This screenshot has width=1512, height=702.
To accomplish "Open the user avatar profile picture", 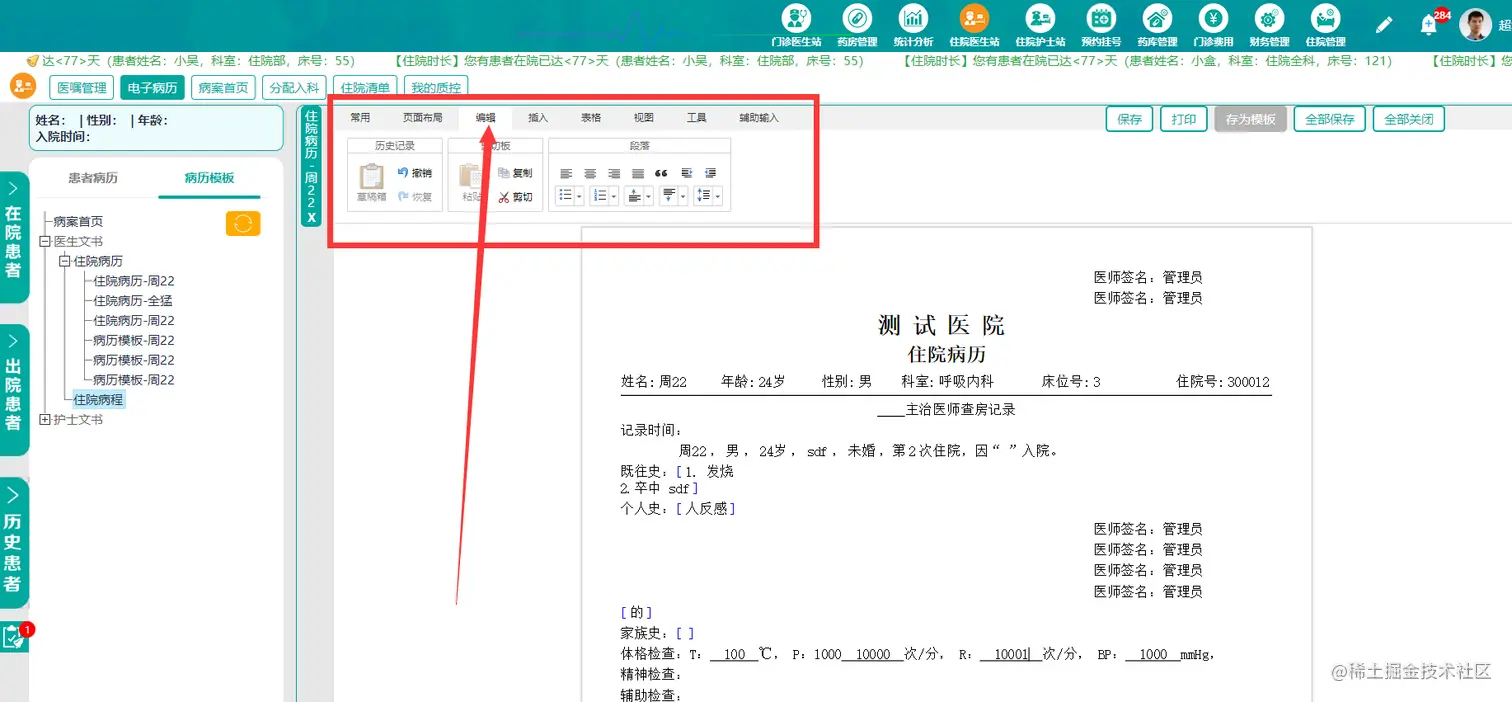I will tap(1475, 25).
